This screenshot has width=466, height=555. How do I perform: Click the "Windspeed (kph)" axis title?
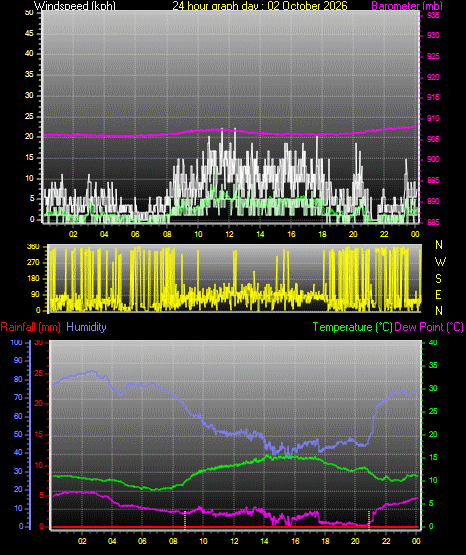(x=75, y=6)
